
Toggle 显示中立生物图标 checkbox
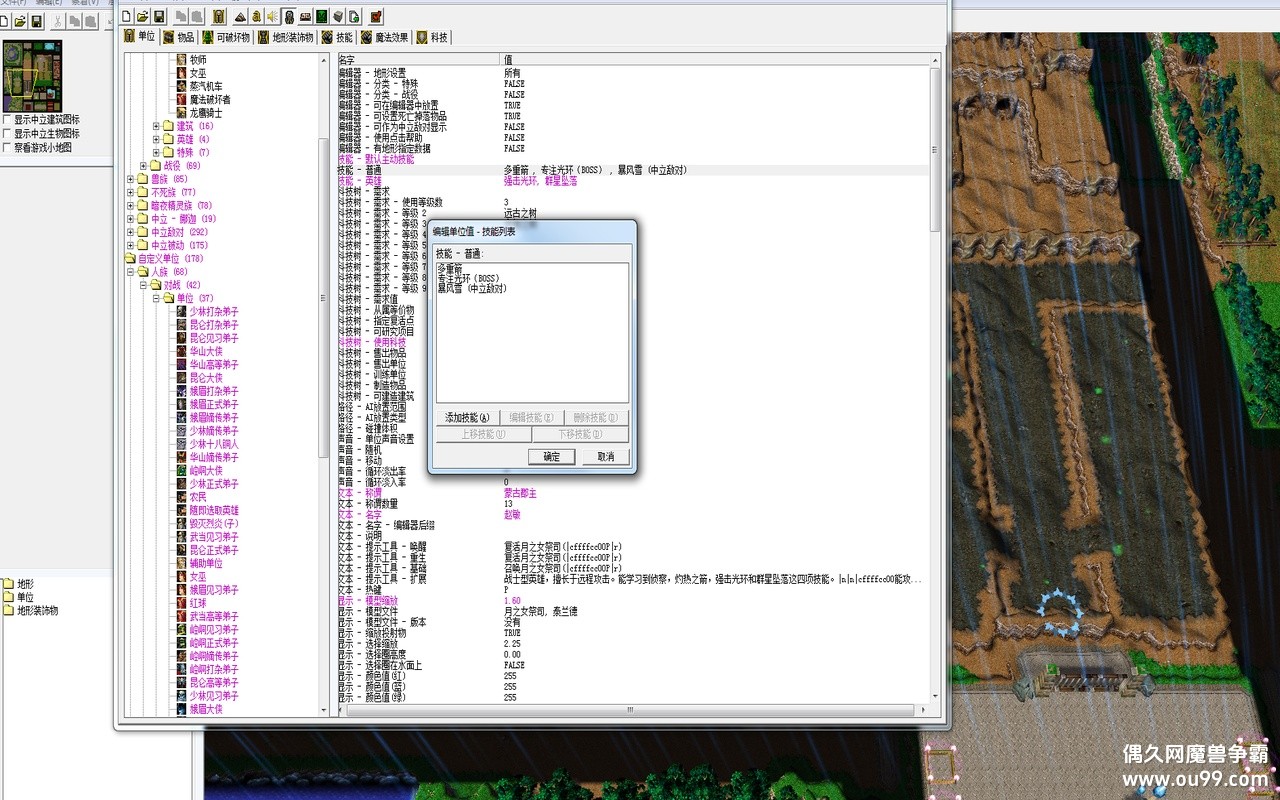[8, 133]
